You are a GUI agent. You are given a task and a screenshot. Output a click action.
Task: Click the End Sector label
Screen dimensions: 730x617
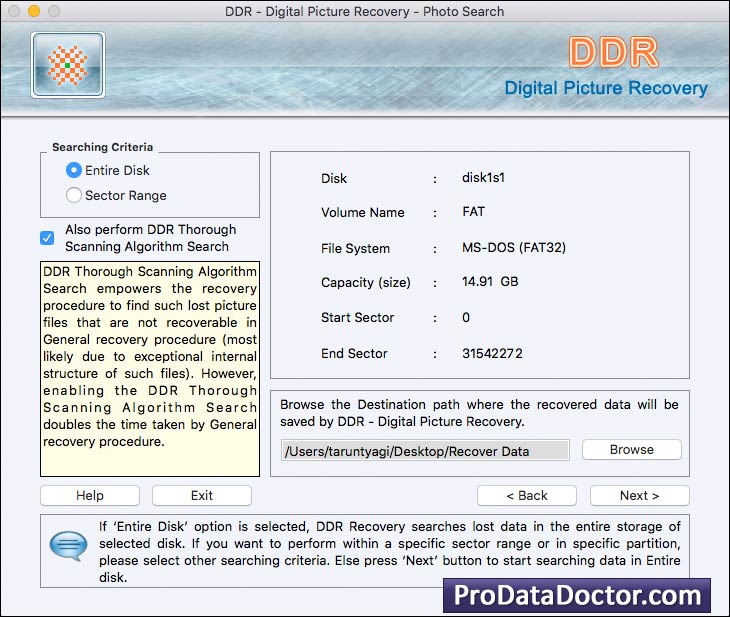[354, 353]
